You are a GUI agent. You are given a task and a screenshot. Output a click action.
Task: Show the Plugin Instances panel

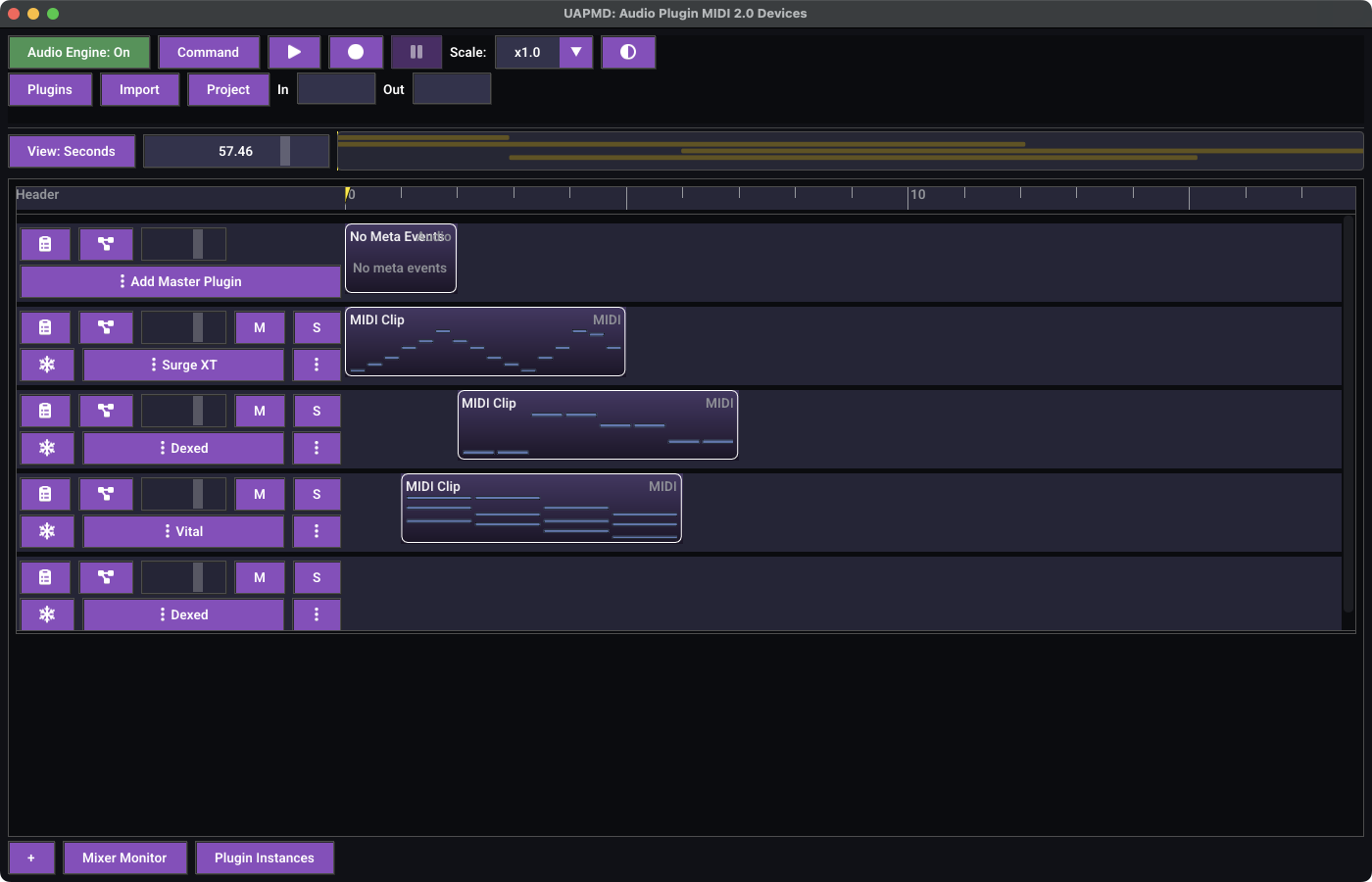coord(265,857)
